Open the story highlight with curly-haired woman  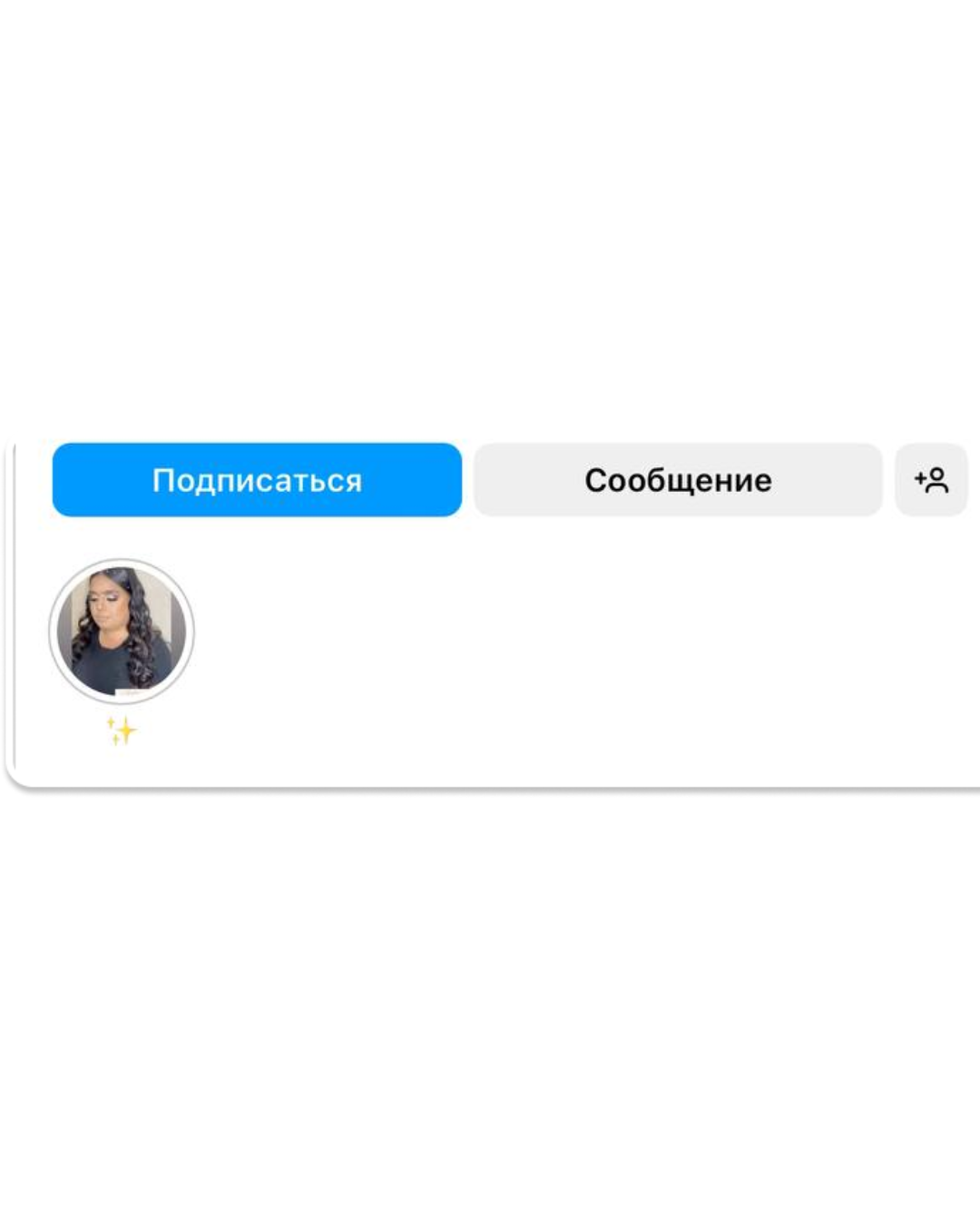122,632
